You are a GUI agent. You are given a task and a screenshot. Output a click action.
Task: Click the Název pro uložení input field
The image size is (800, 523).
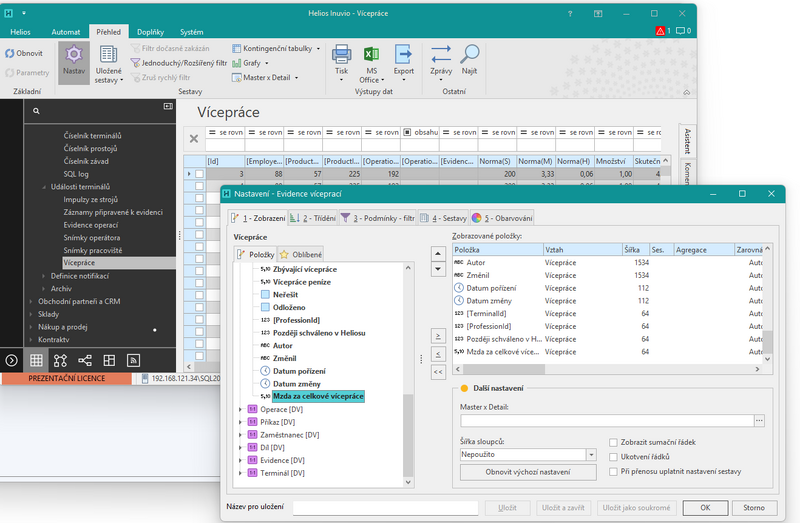(x=385, y=508)
